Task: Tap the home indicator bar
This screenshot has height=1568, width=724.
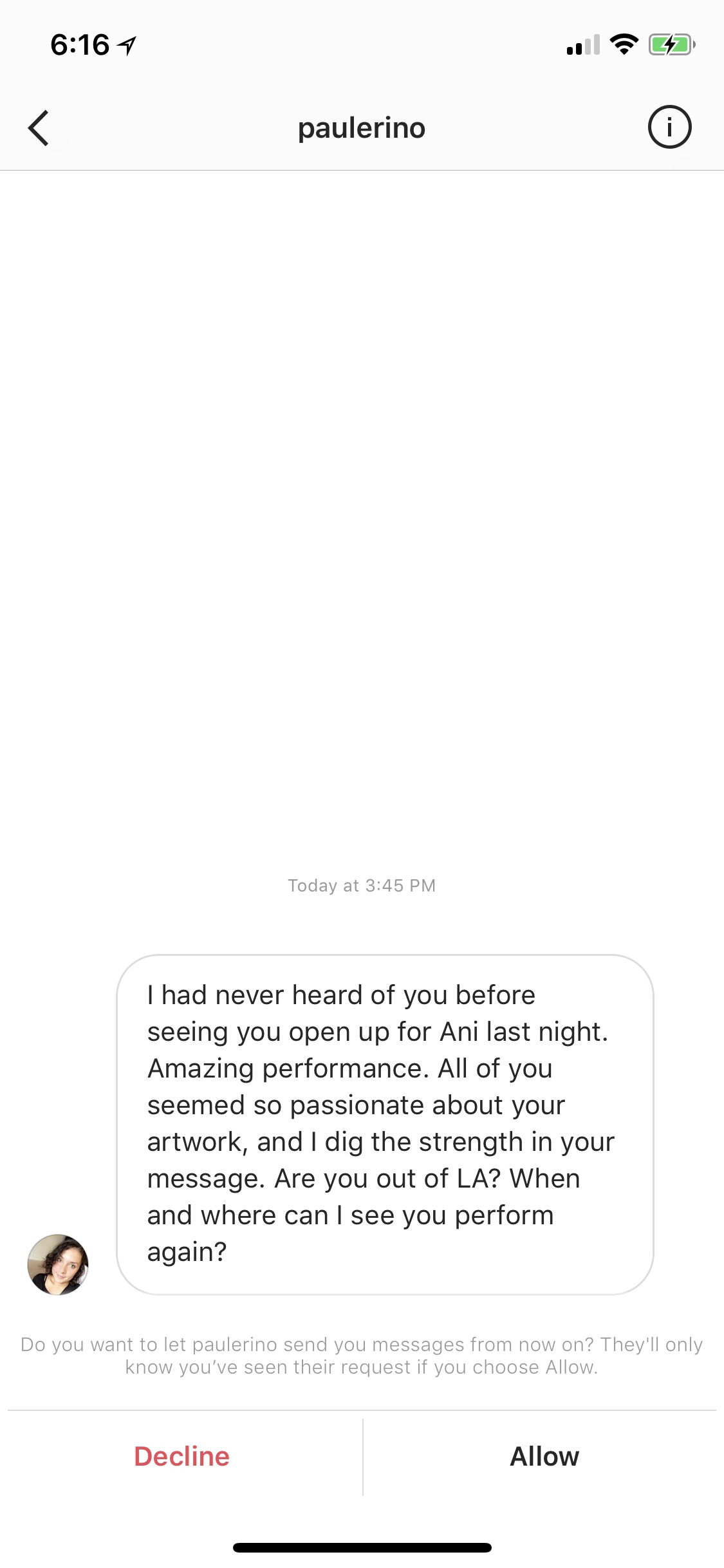Action: pyautogui.click(x=362, y=1547)
